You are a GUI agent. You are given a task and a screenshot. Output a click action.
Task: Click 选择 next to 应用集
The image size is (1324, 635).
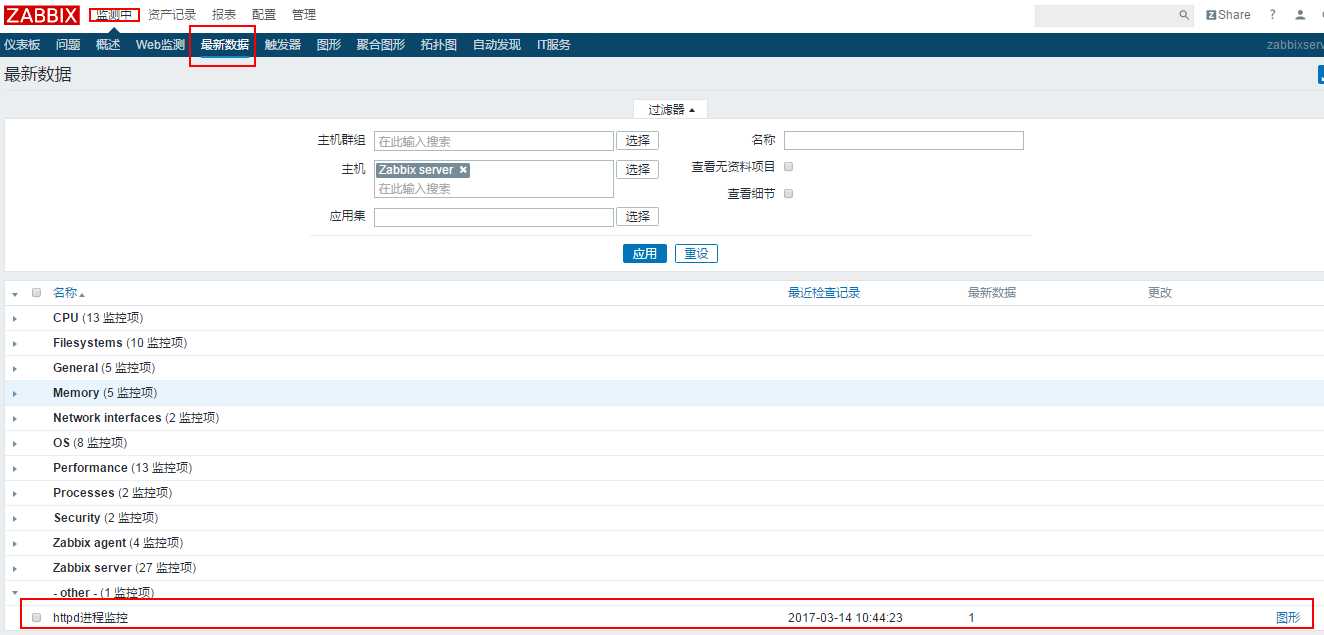pos(638,217)
